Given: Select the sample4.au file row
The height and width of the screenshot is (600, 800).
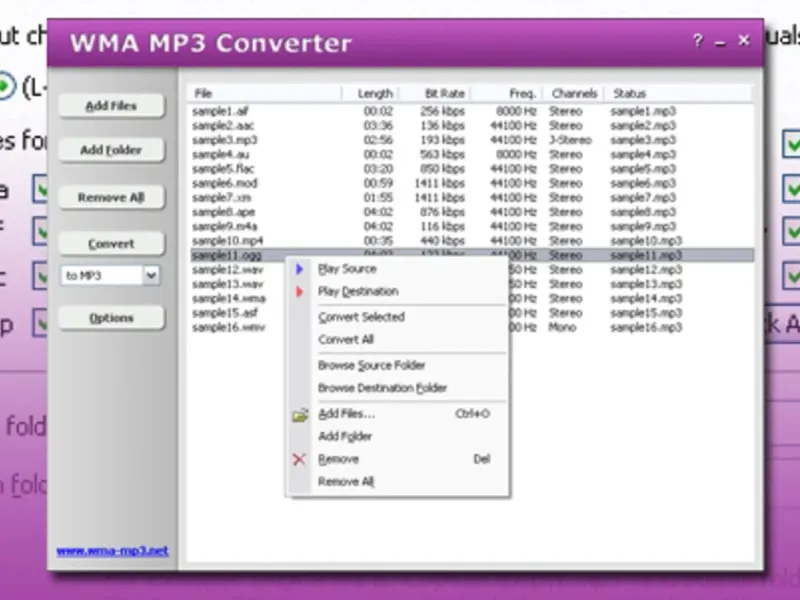Looking at the screenshot, I should (472, 154).
